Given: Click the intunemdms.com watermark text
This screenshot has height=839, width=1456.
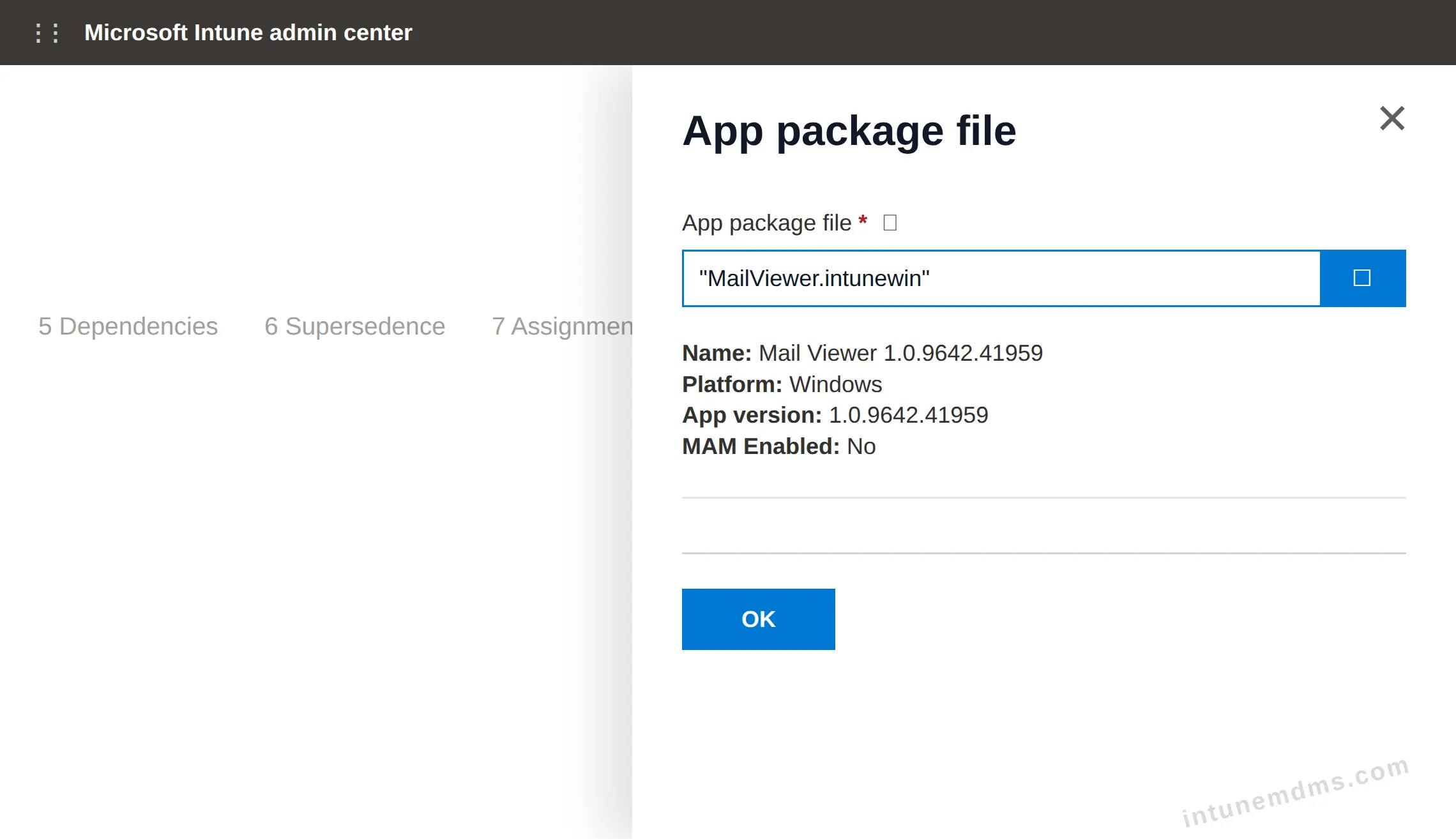Looking at the screenshot, I should click(x=1295, y=792).
